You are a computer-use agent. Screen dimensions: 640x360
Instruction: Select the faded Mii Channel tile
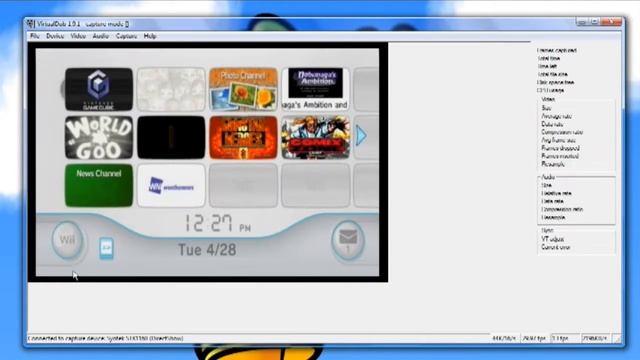[x=171, y=89]
